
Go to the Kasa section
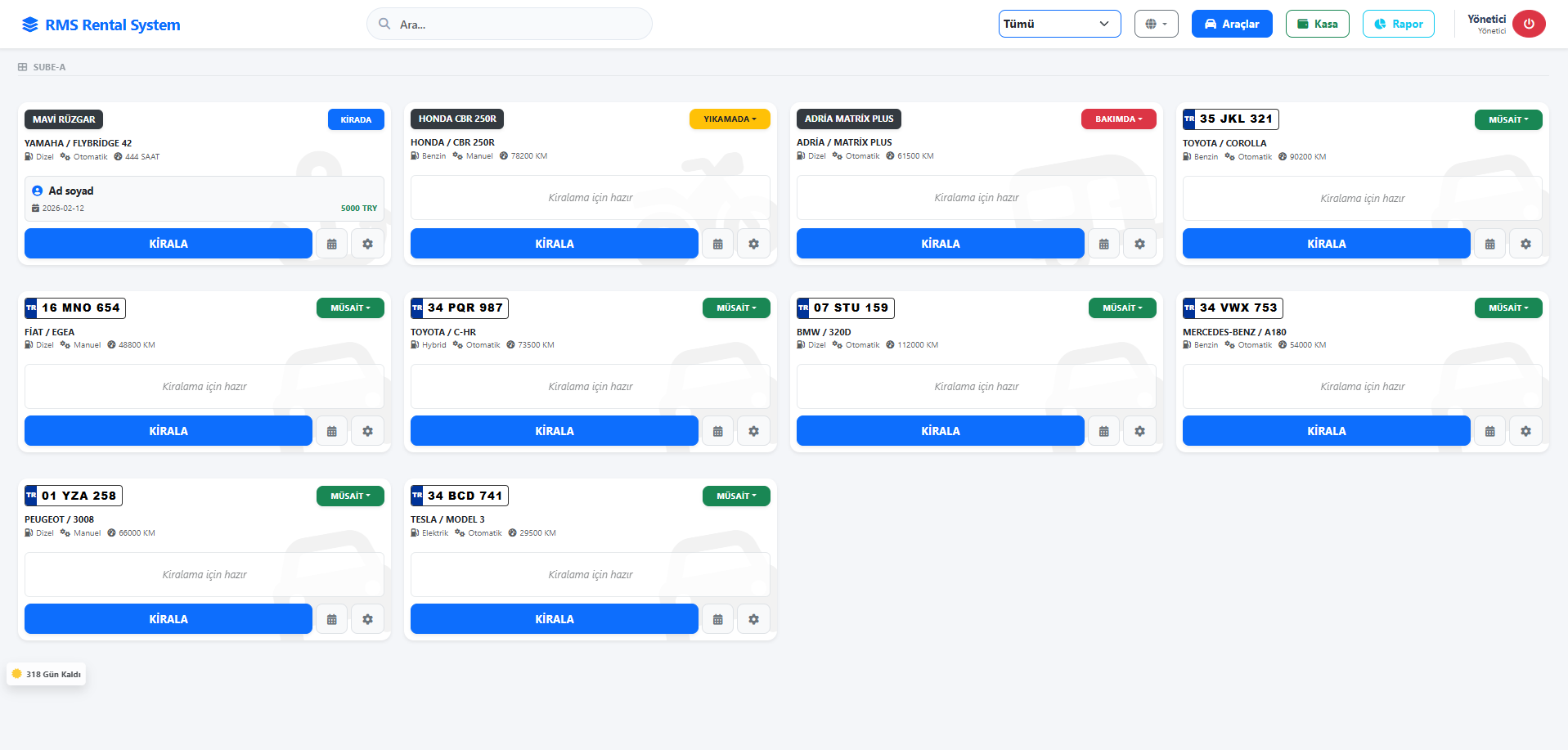pyautogui.click(x=1317, y=24)
